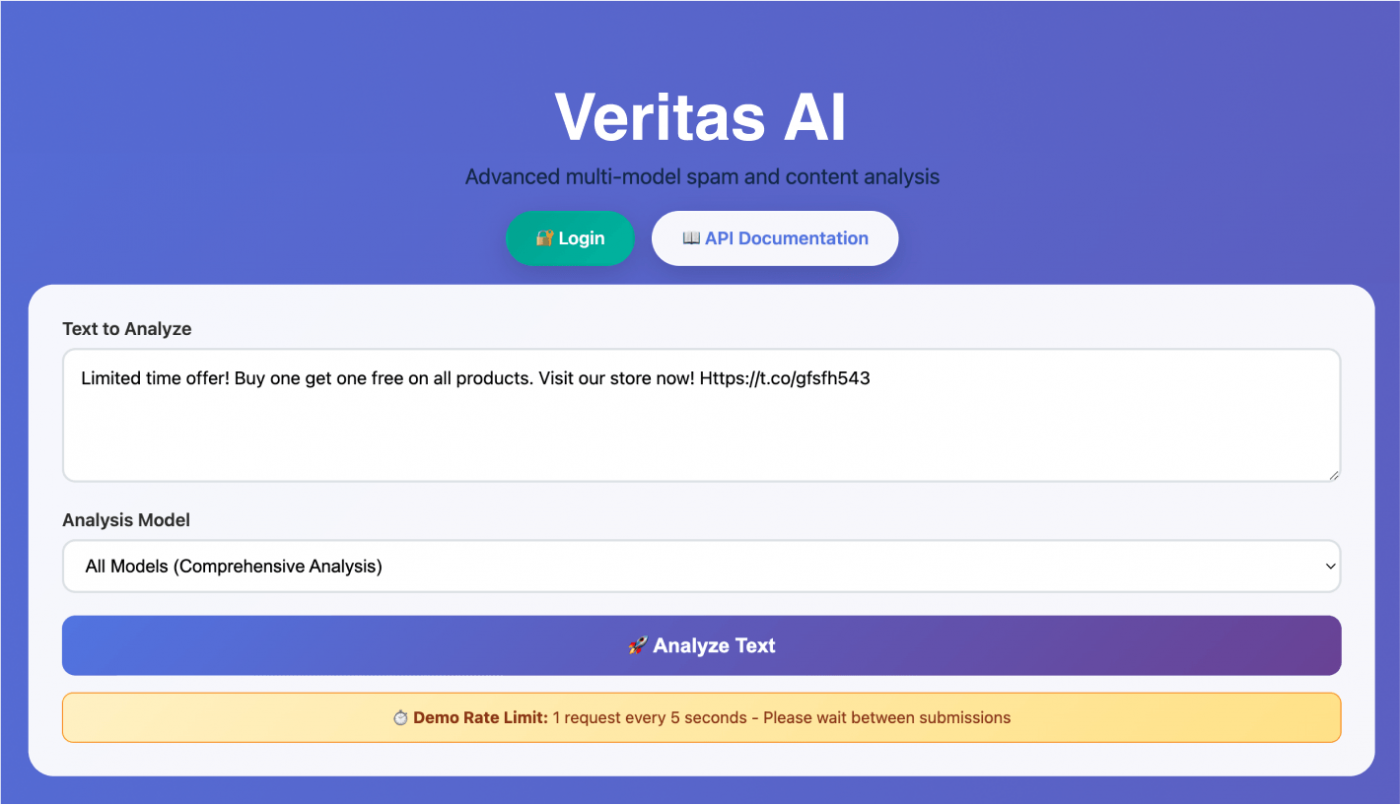Open the Login page
The width and height of the screenshot is (1400, 805).
click(570, 238)
